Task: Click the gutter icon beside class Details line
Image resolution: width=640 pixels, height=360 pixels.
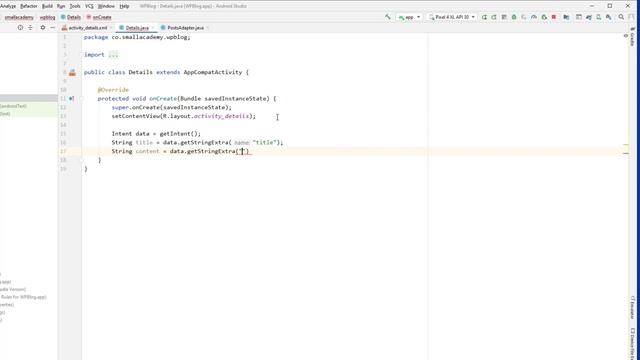Action: pyautogui.click(x=72, y=73)
